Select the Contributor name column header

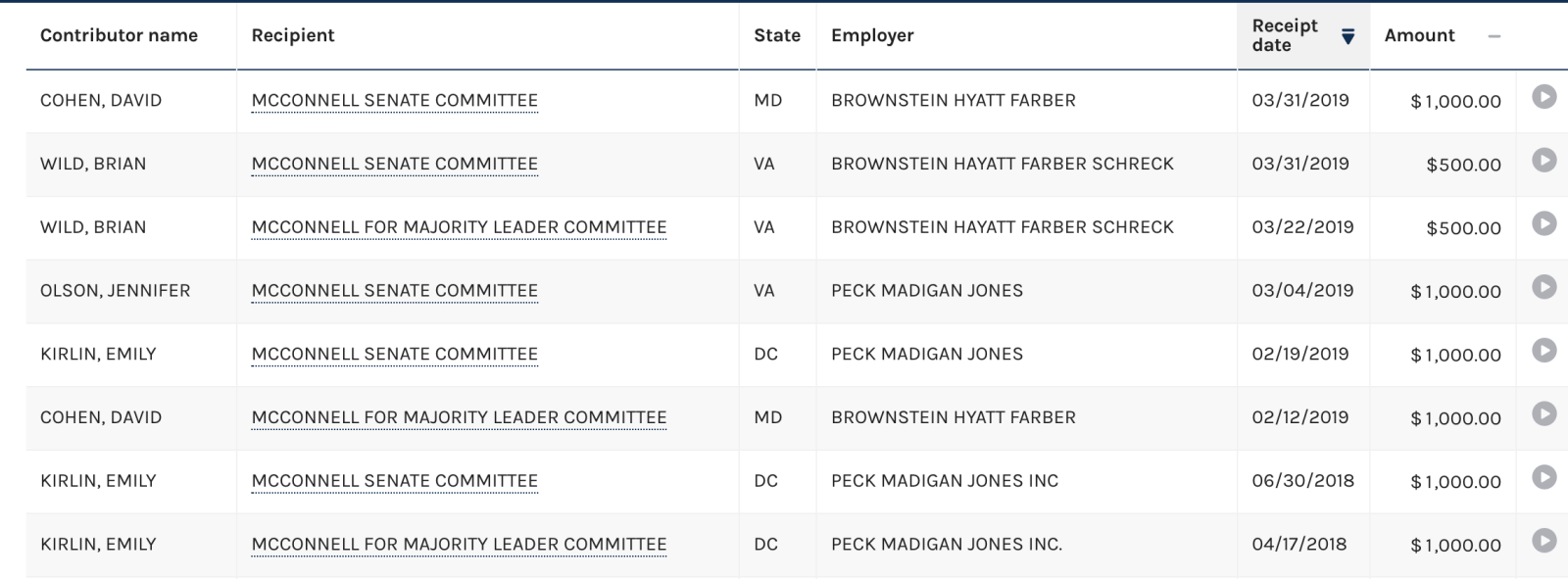119,35
